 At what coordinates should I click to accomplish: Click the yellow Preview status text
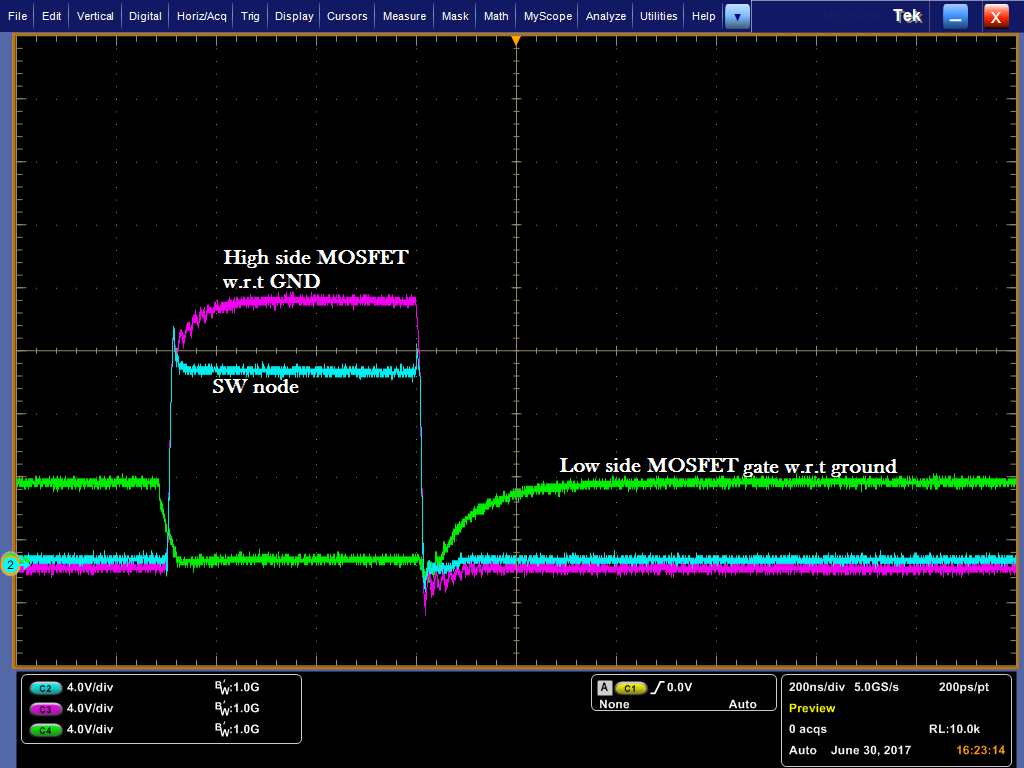tap(812, 709)
